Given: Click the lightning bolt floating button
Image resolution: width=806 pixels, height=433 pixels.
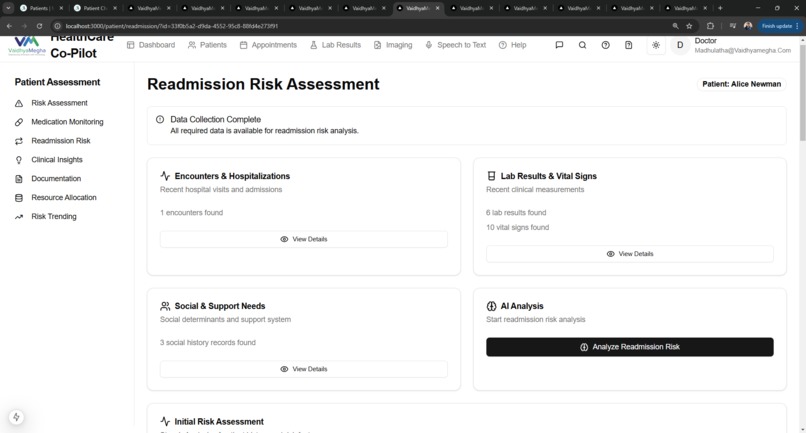Looking at the screenshot, I should click(x=16, y=417).
